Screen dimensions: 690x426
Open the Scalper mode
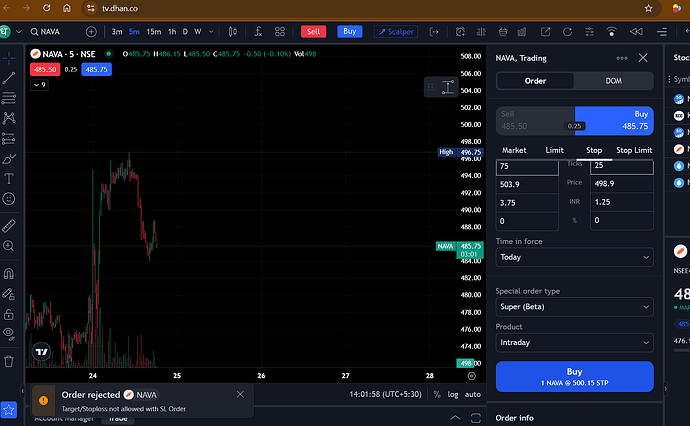396,32
